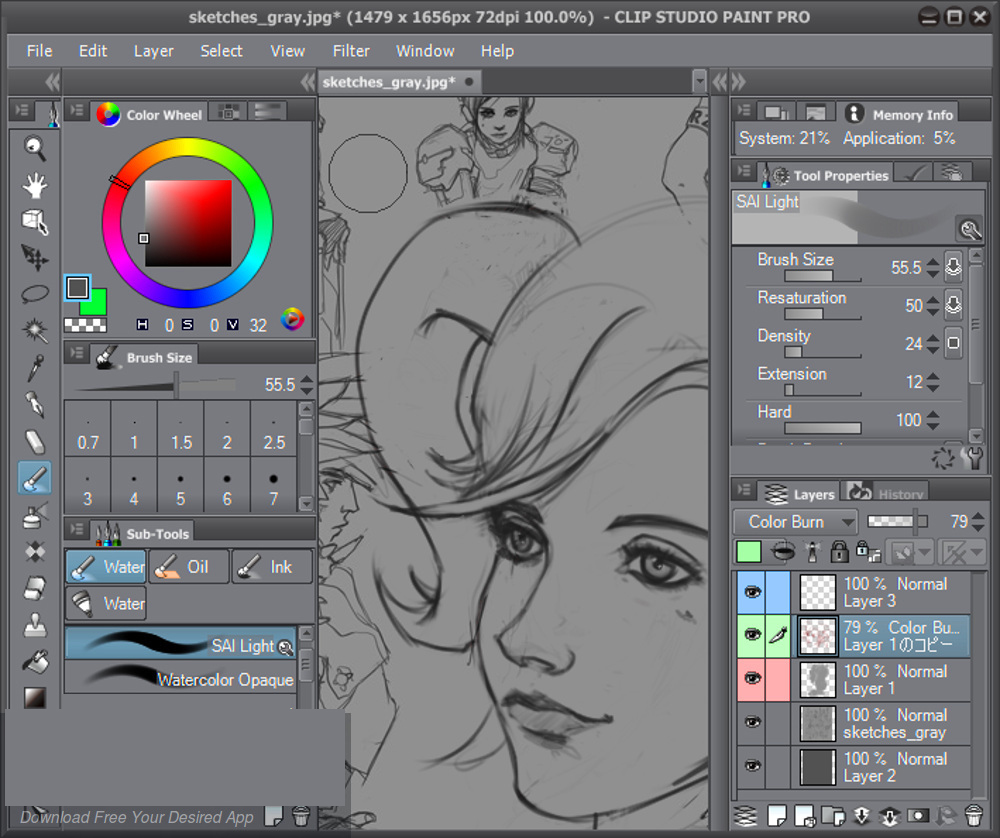Click the Lock layer padlock icon
Image resolution: width=1000 pixels, height=838 pixels.
[x=839, y=551]
